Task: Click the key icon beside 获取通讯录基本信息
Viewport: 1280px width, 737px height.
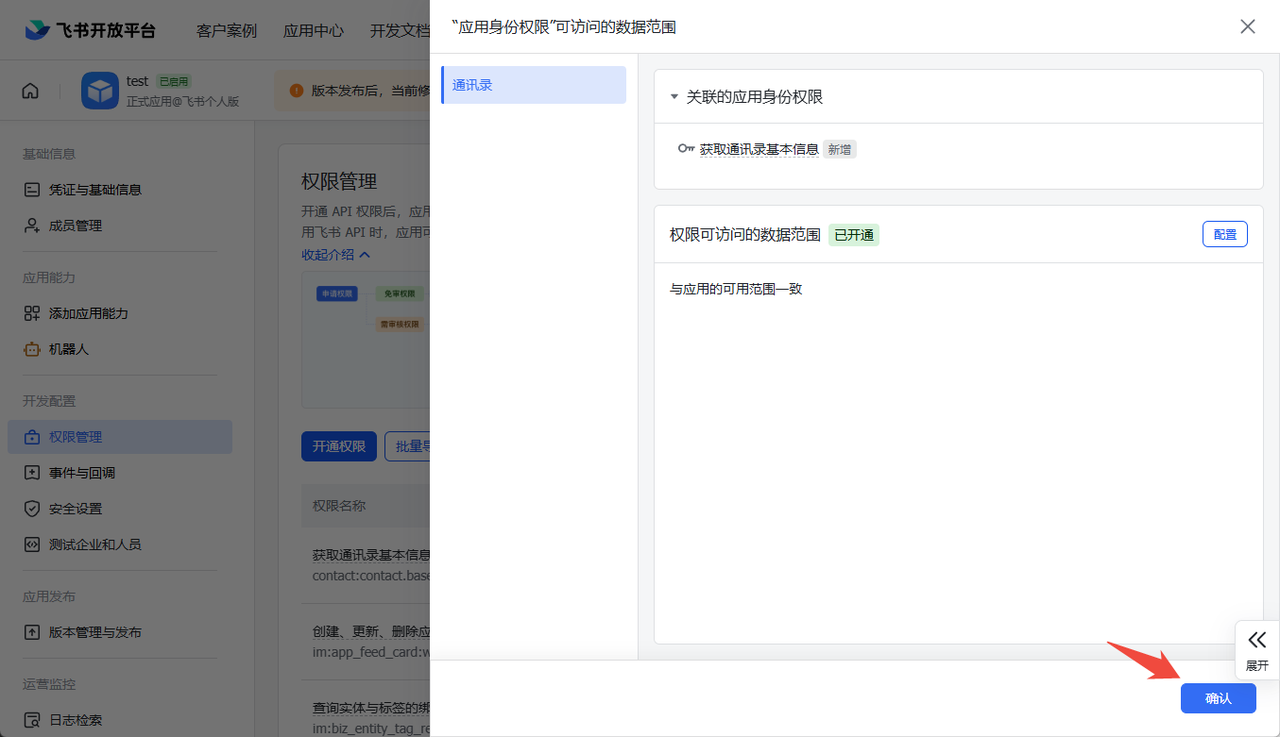Action: (685, 148)
